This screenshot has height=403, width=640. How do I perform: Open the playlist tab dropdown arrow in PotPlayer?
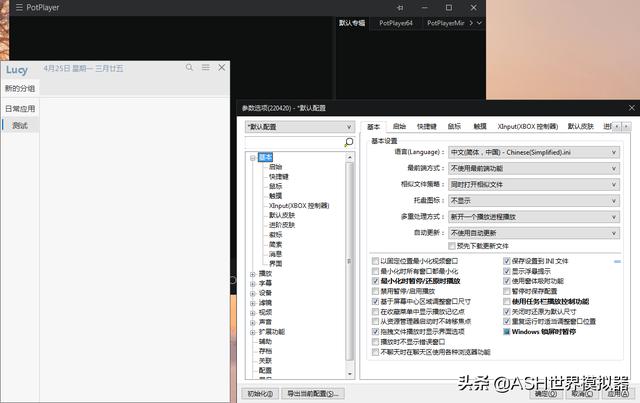click(479, 23)
